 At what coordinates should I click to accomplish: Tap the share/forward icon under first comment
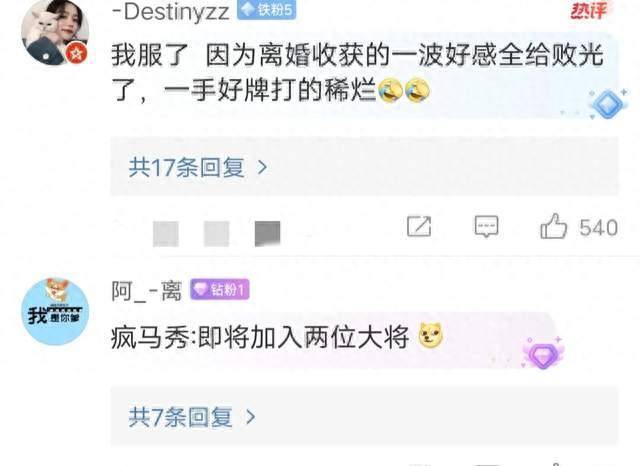pos(419,226)
